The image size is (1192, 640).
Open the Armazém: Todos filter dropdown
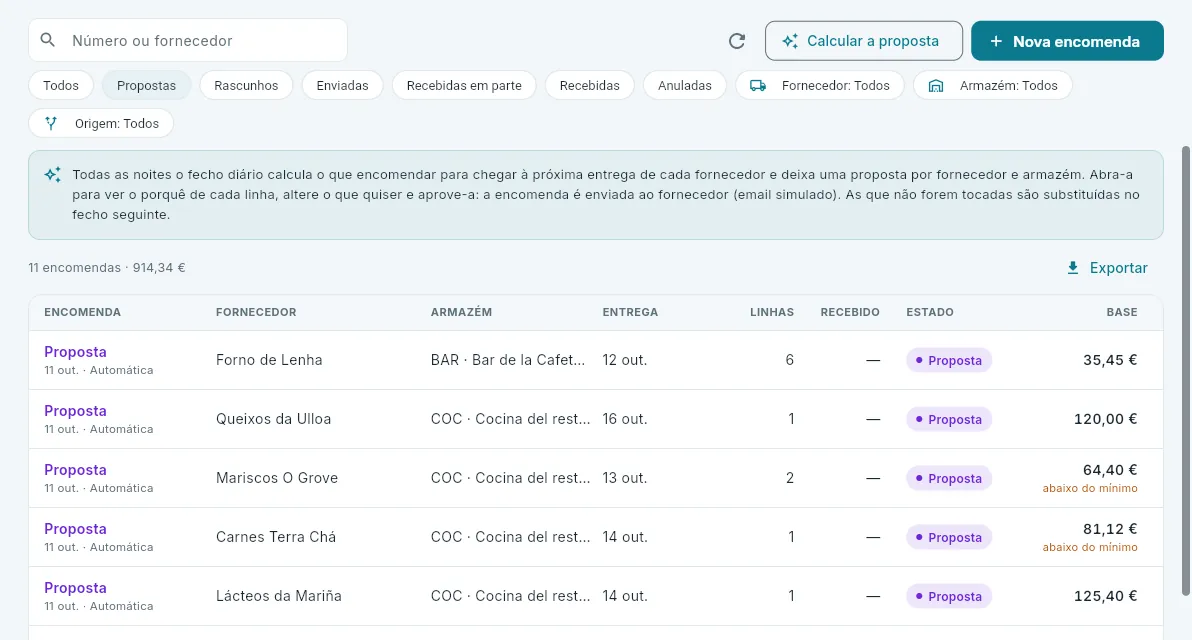993,85
